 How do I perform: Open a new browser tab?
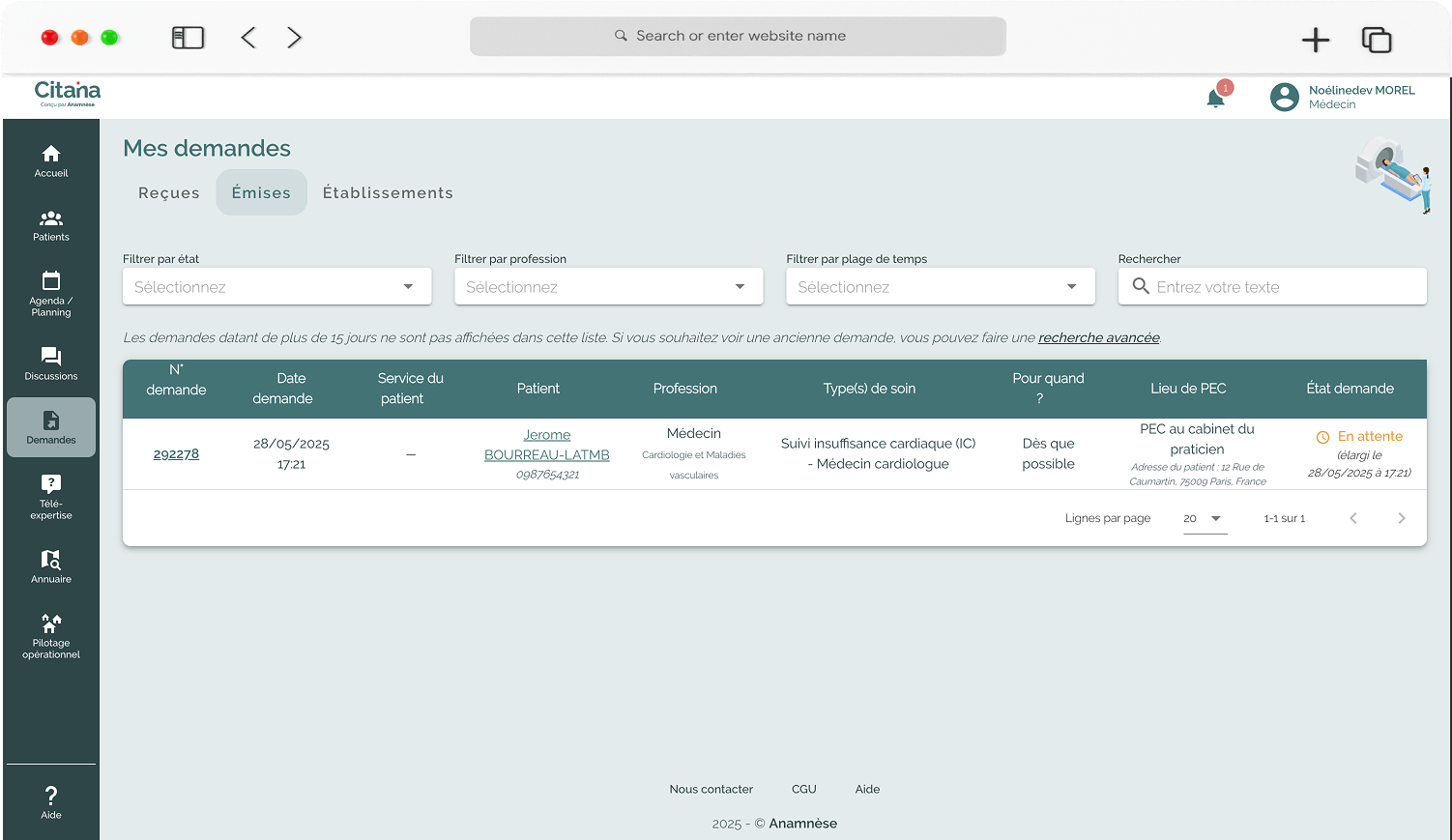point(1316,40)
